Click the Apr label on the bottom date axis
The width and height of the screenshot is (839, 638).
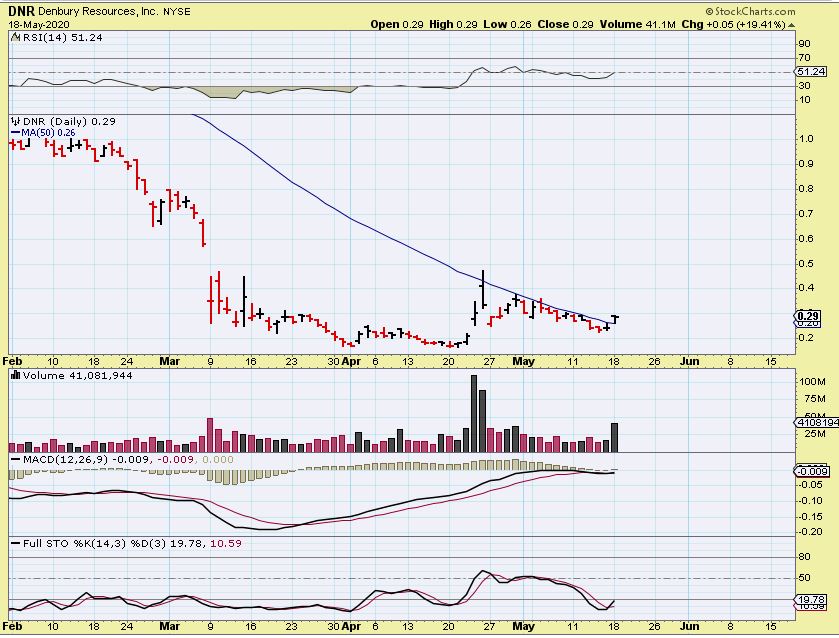[351, 626]
